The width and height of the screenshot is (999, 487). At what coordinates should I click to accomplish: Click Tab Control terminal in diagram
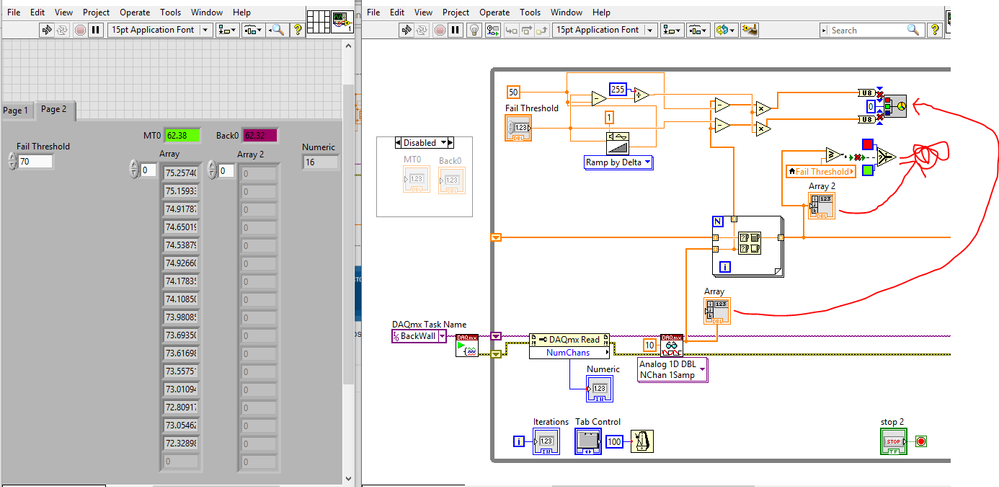[x=587, y=441]
